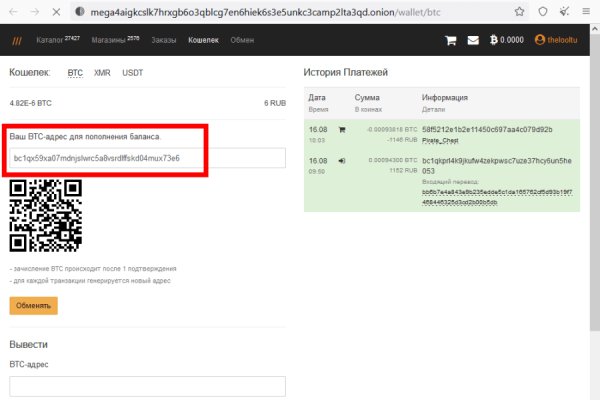Switch to the USDT wallet tab
Image resolution: width=600 pixels, height=400 pixels.
(x=132, y=73)
